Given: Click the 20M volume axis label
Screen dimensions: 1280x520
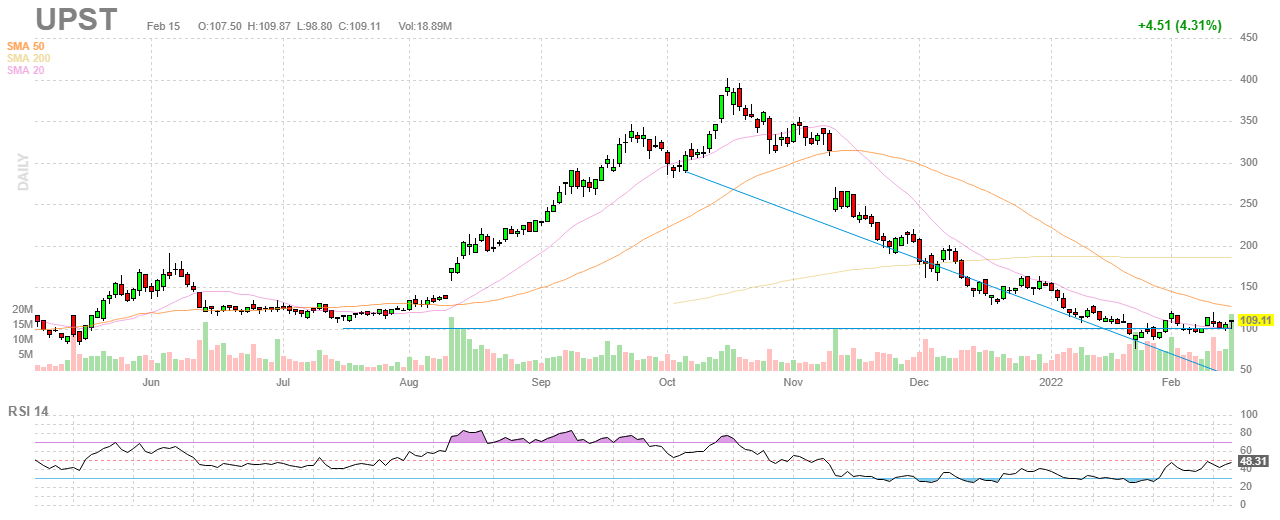Looking at the screenshot, I should tap(21, 310).
